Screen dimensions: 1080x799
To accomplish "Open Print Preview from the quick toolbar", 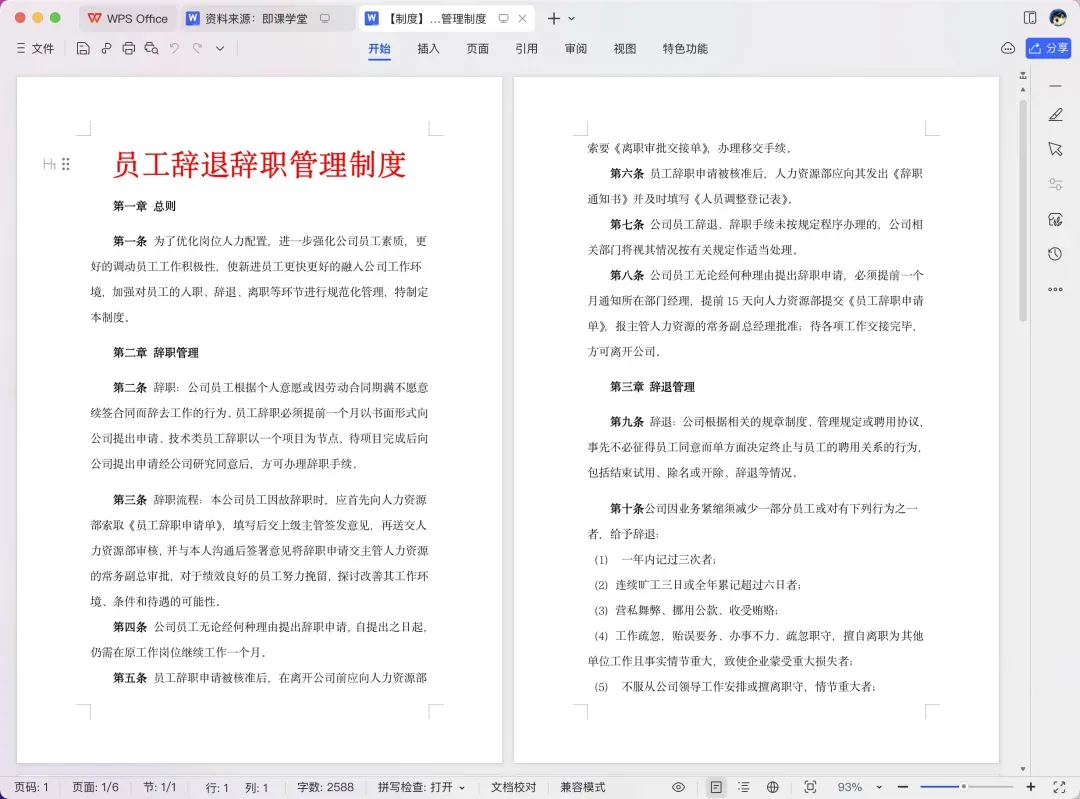I will click(152, 48).
